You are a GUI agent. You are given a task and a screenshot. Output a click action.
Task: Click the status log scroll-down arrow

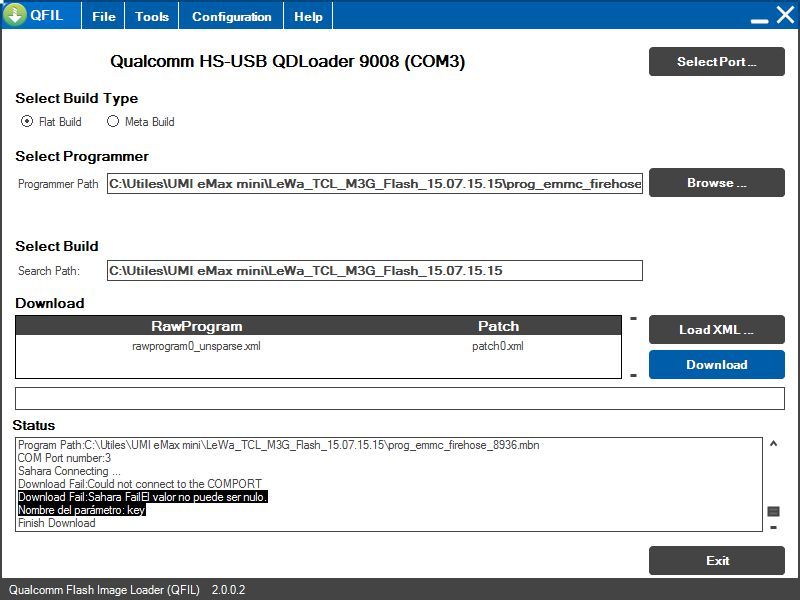point(773,527)
